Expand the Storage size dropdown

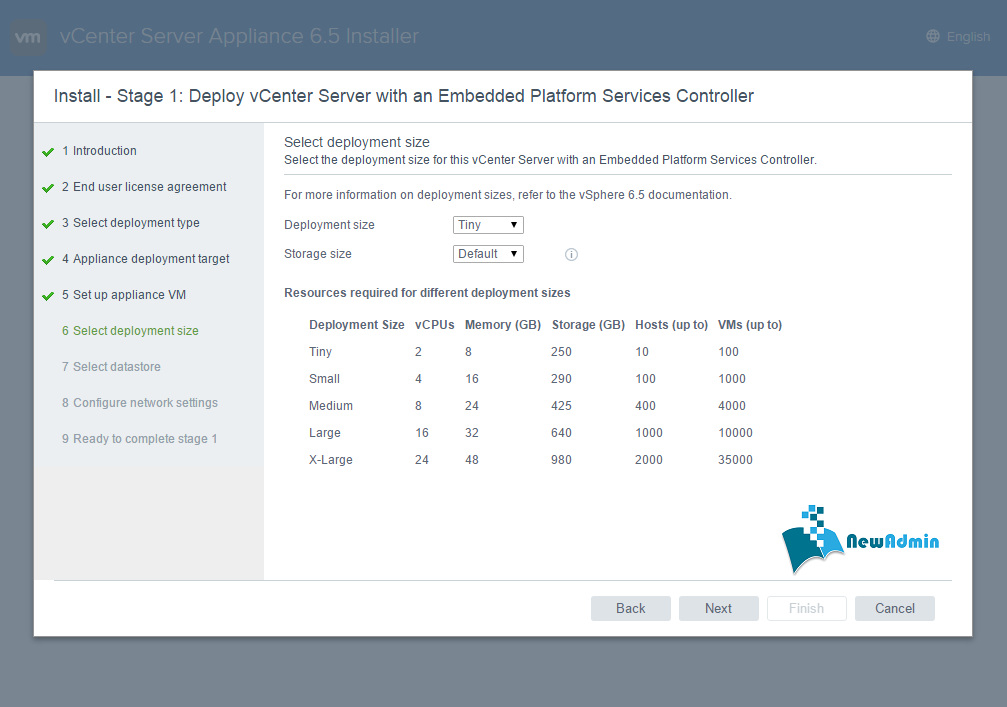coord(488,254)
